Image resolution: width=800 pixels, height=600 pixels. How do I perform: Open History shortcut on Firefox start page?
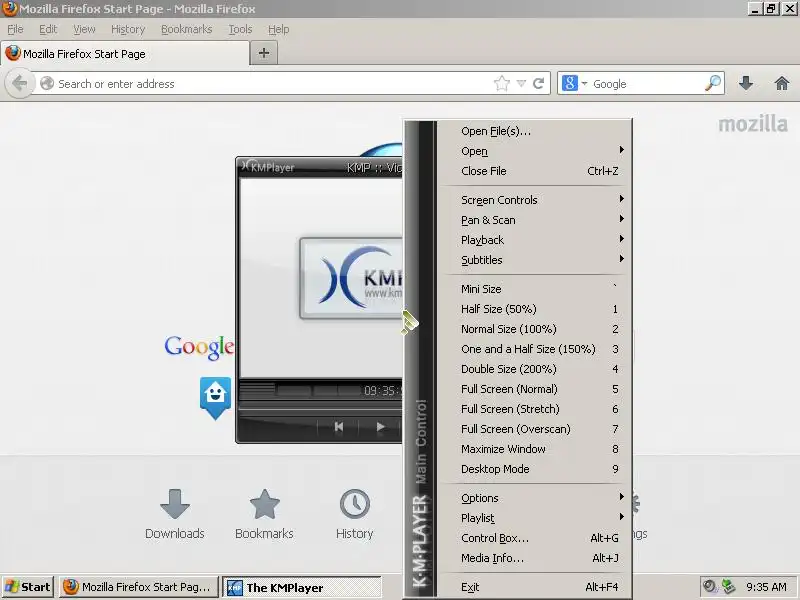[355, 514]
